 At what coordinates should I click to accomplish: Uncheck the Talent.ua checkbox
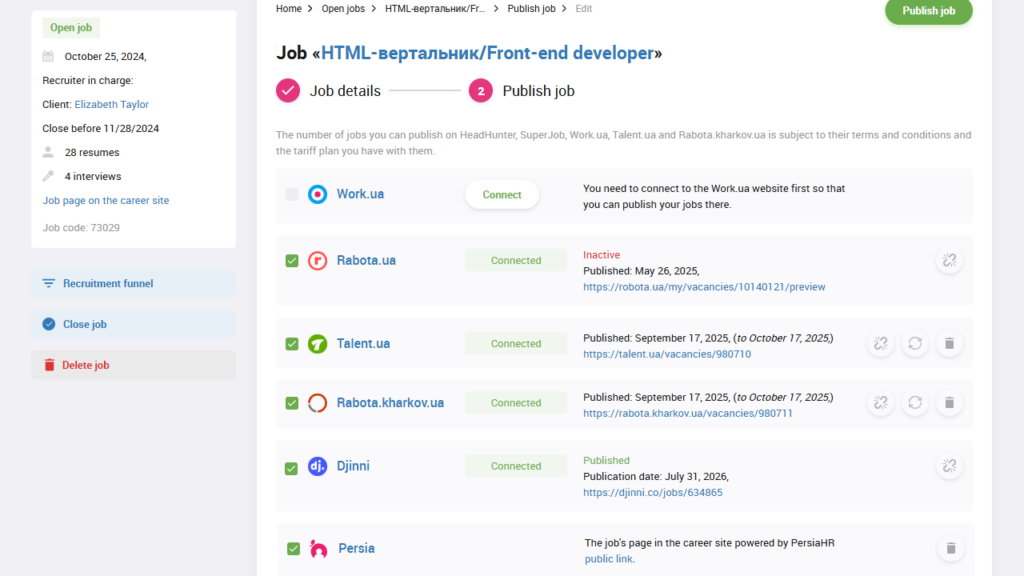292,344
